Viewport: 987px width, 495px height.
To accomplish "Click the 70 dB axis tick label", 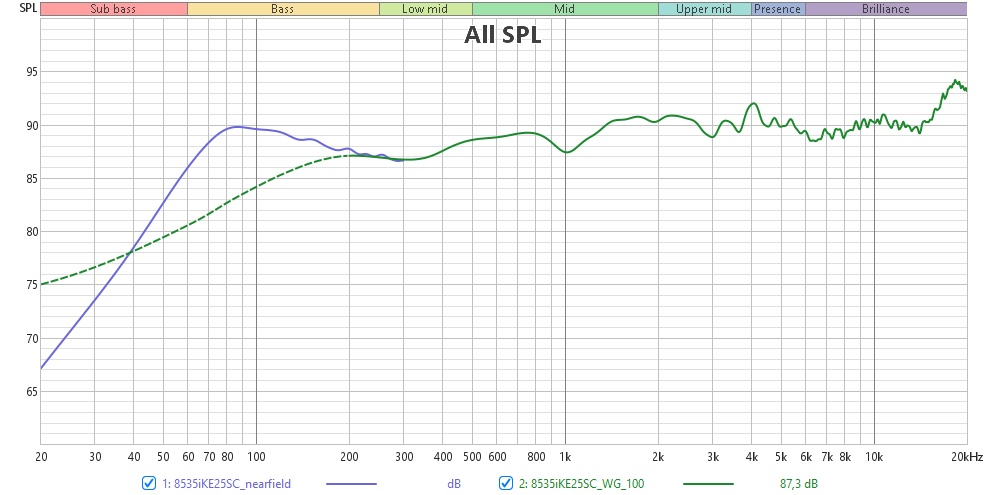I will pos(31,338).
